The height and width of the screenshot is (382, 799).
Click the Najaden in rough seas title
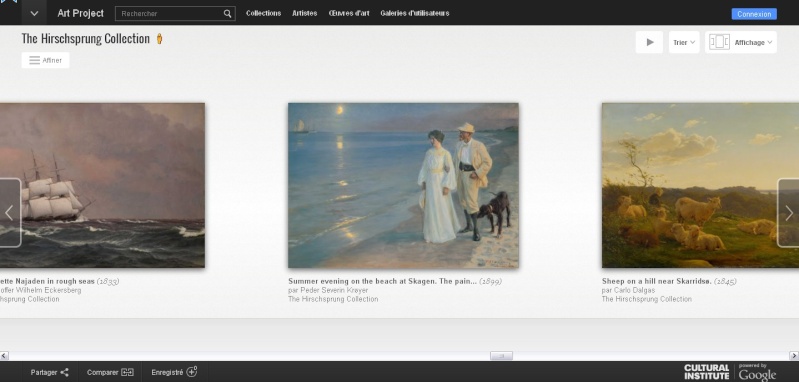(47, 281)
